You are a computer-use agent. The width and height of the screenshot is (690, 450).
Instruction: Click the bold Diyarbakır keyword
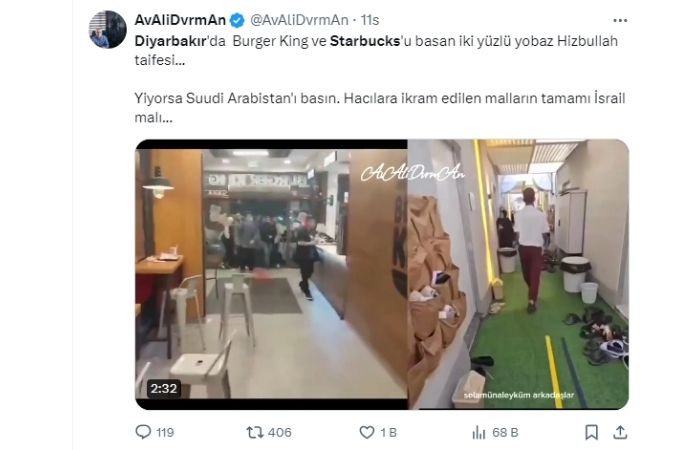coord(170,41)
